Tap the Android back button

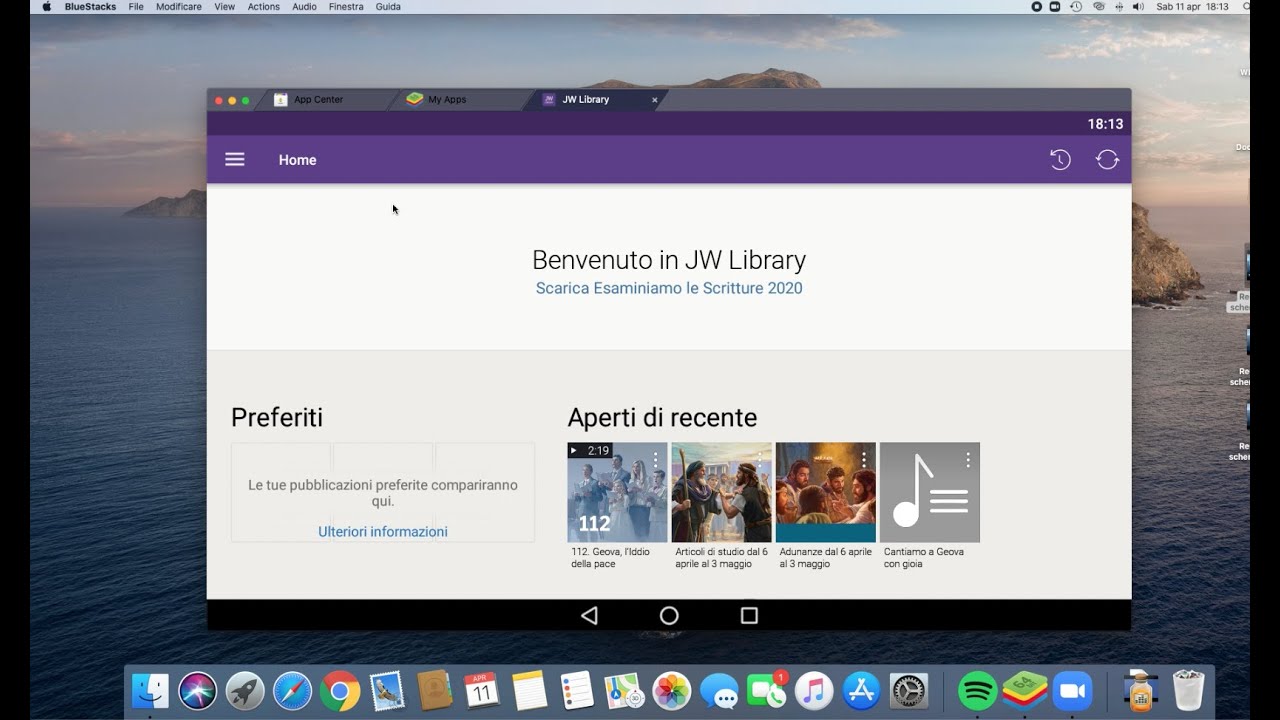[x=589, y=616]
